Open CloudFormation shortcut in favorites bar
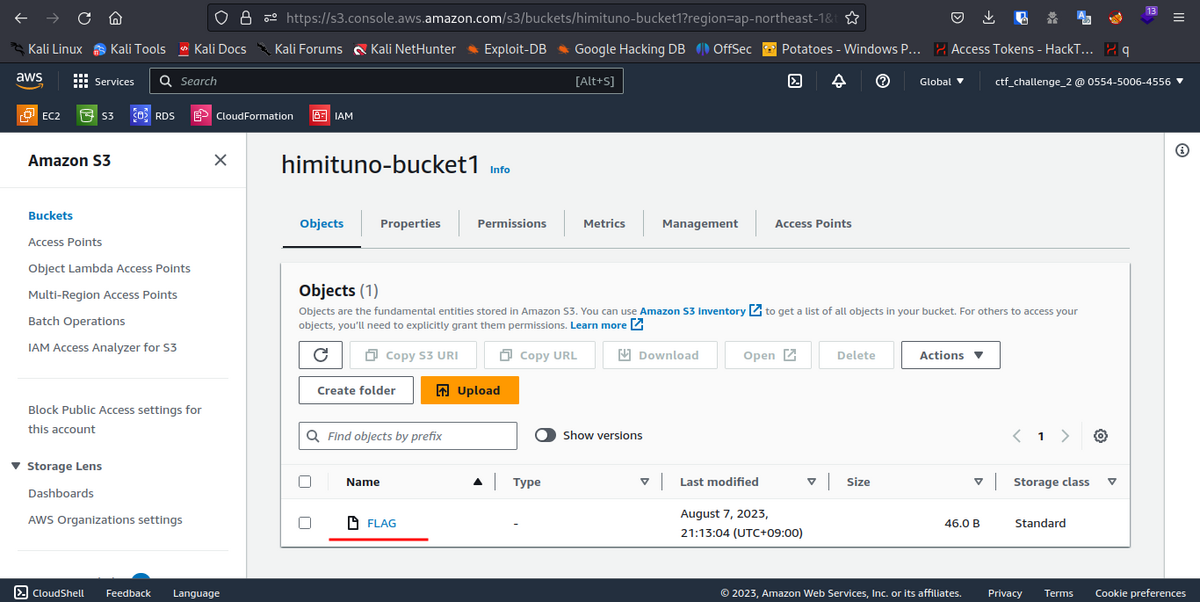The height and width of the screenshot is (602, 1200). click(243, 115)
